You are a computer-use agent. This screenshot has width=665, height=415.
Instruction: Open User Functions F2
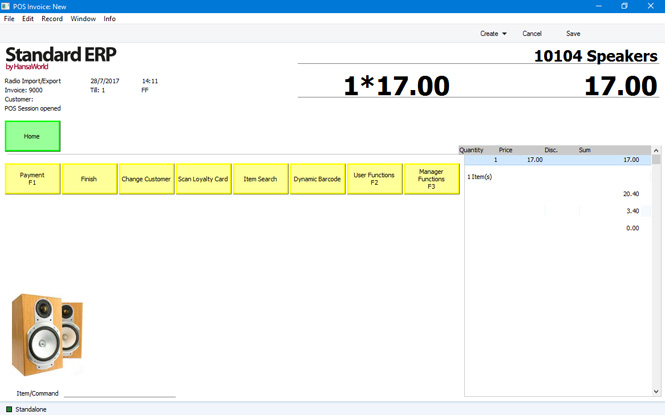point(374,179)
